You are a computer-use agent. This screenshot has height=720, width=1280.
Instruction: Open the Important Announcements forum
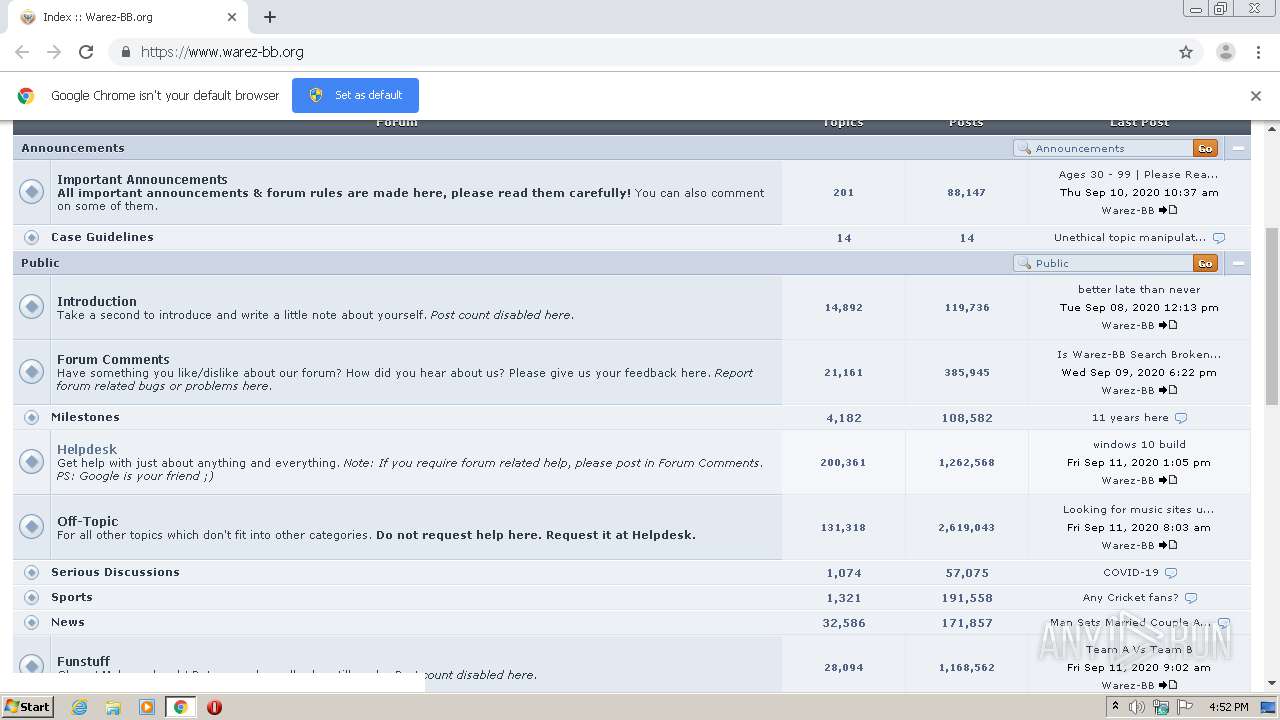(x=142, y=180)
